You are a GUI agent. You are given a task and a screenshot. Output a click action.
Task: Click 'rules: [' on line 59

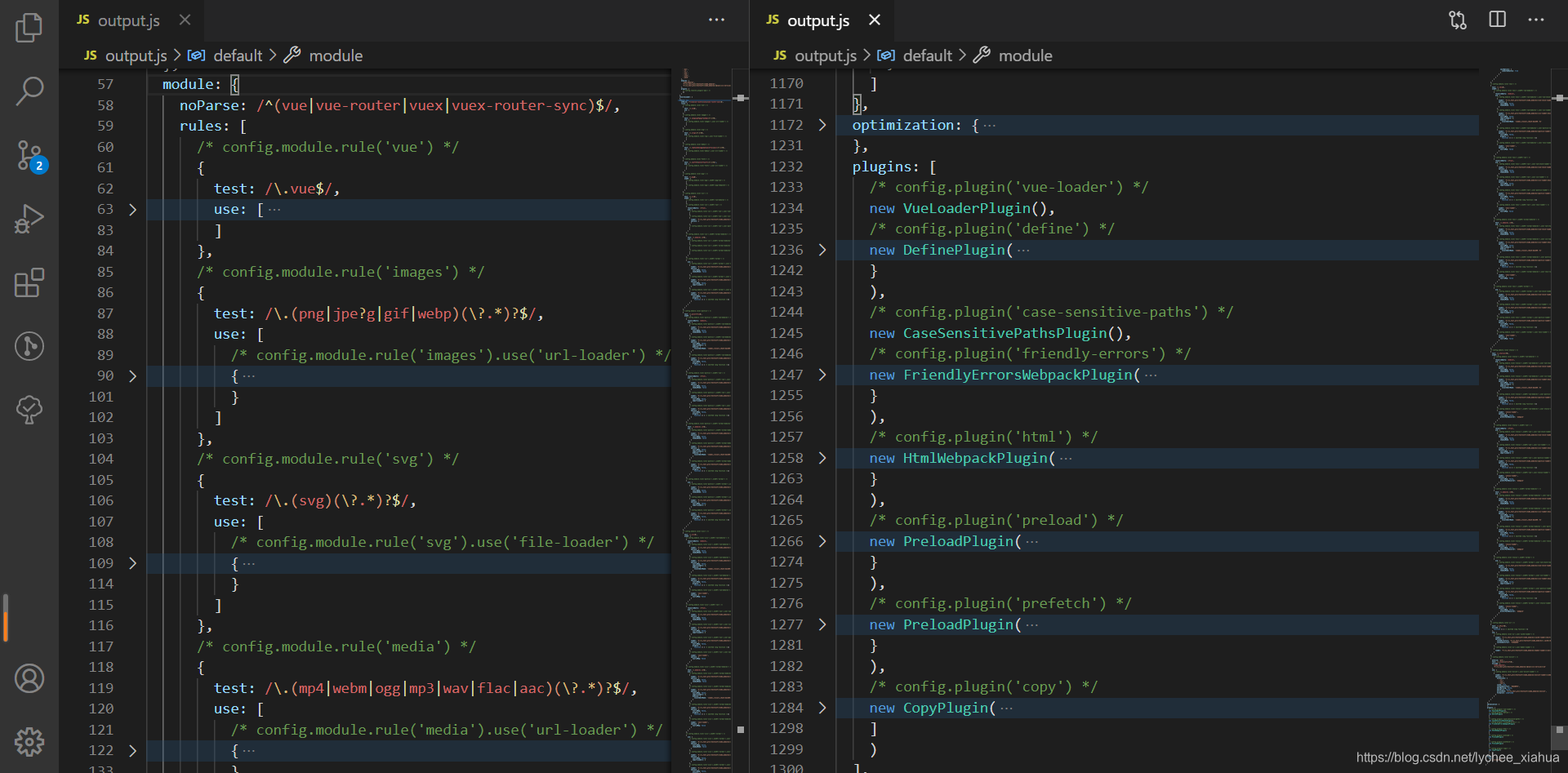(213, 126)
